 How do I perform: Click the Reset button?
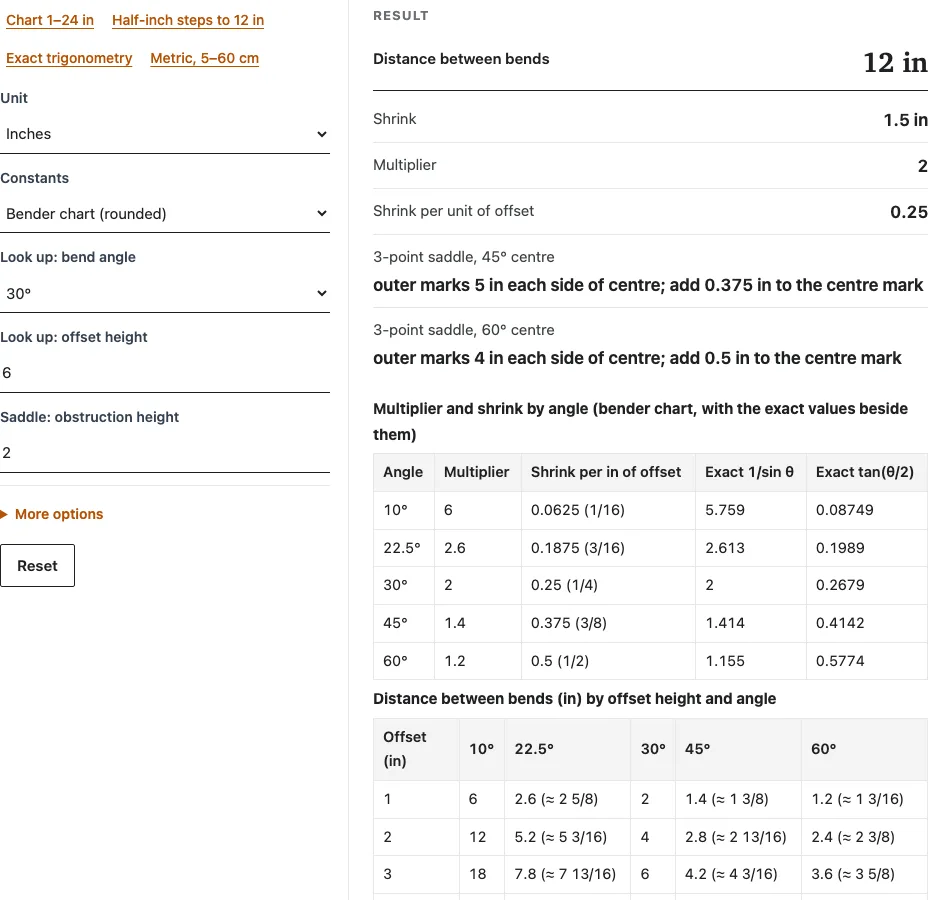[x=37, y=566]
